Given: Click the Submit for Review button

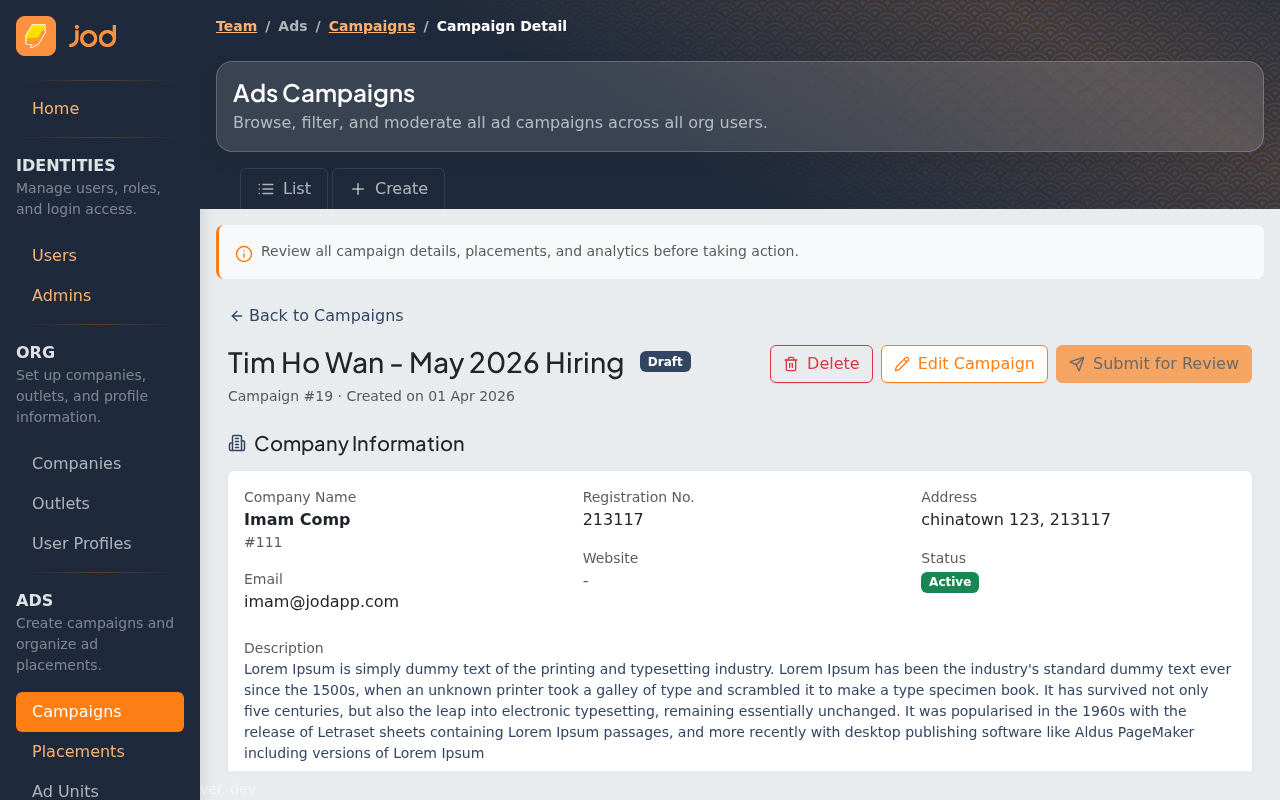Looking at the screenshot, I should pyautogui.click(x=1153, y=364).
